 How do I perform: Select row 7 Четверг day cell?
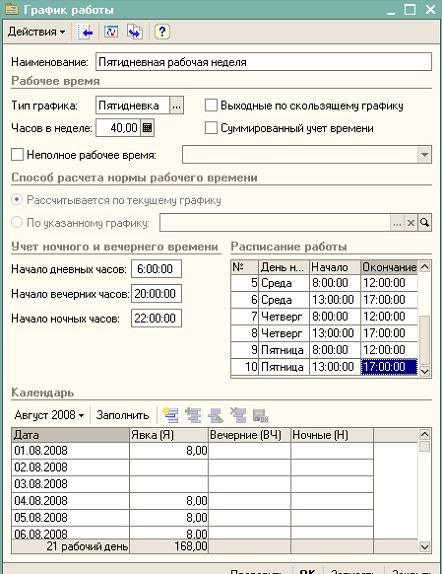tap(284, 316)
